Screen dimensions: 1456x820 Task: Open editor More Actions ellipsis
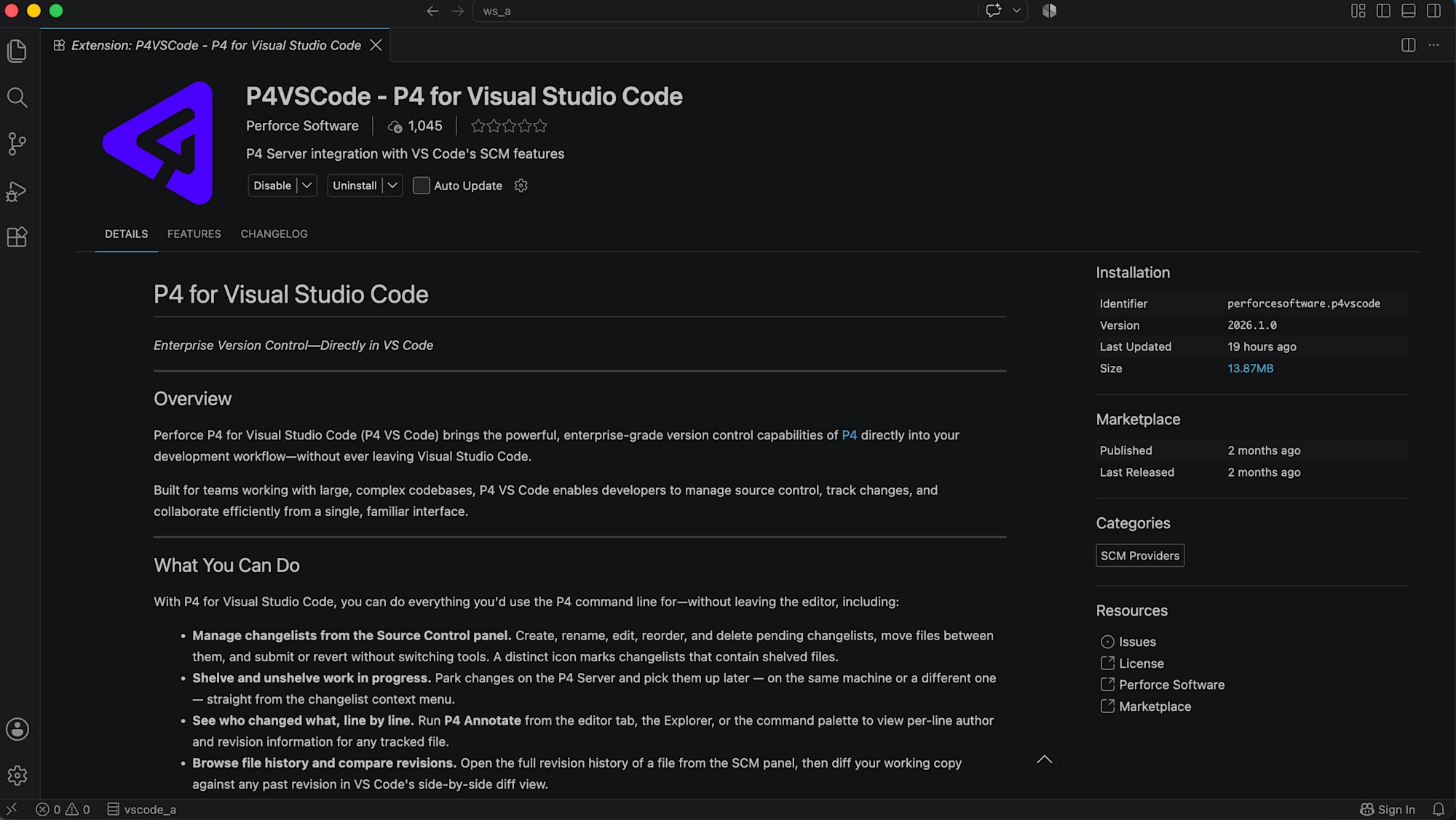click(1433, 45)
